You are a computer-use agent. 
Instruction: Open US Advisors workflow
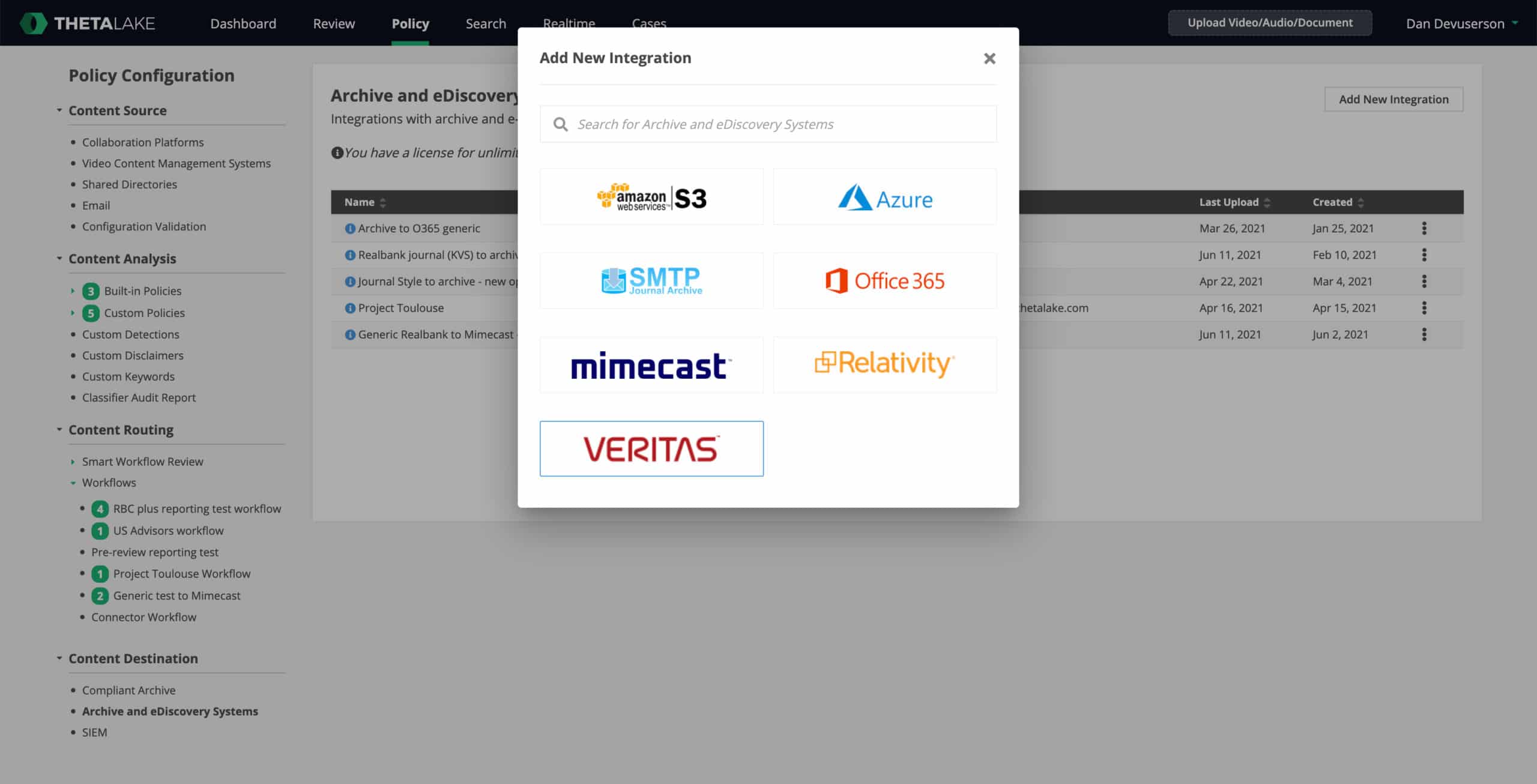tap(168, 531)
